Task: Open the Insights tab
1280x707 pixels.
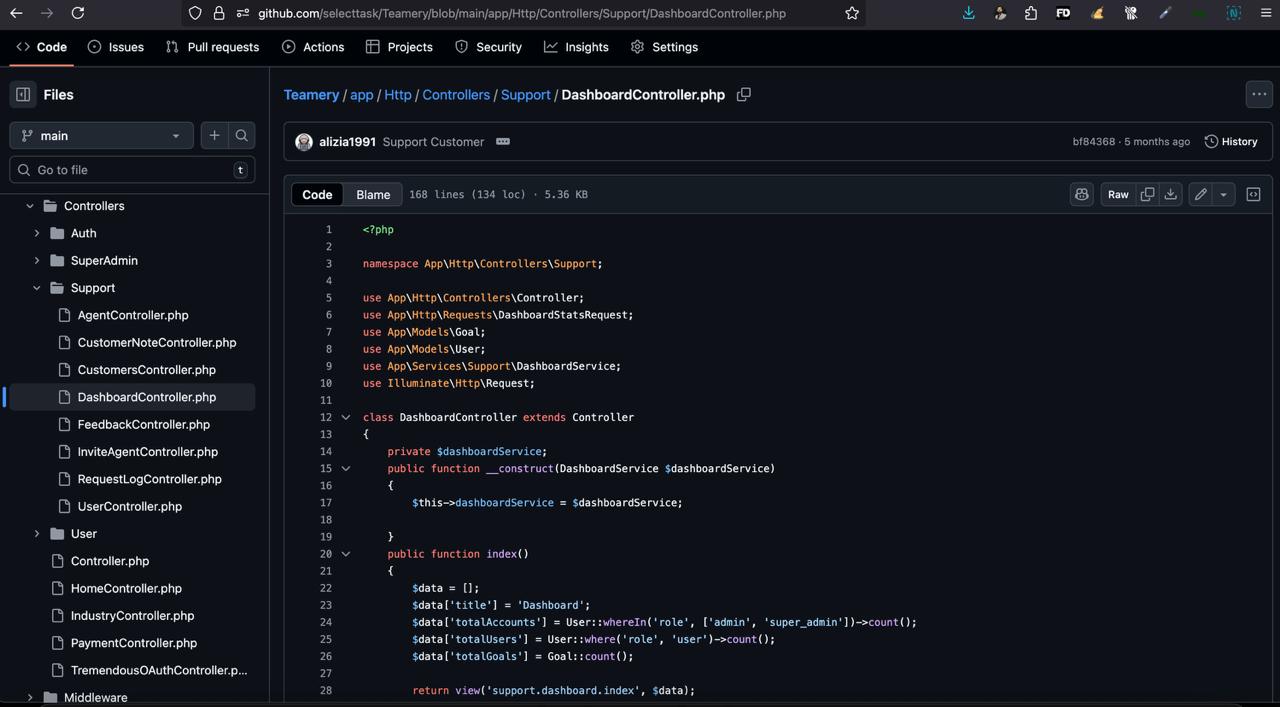Action: pos(576,47)
